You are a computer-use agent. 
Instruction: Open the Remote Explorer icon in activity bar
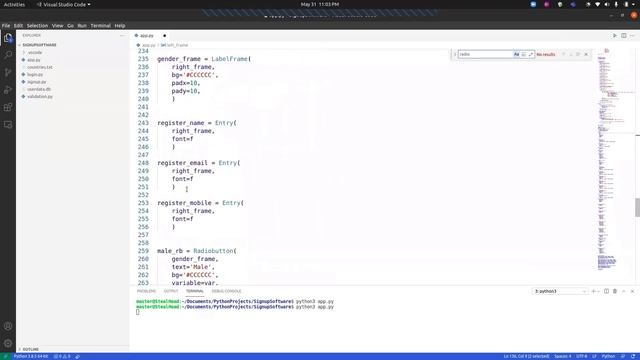click(x=8, y=124)
